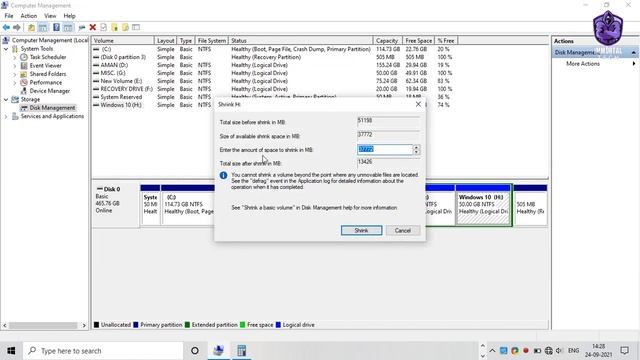Click Computer Management taskbar app icon
The image size is (640, 360).
coord(218,351)
